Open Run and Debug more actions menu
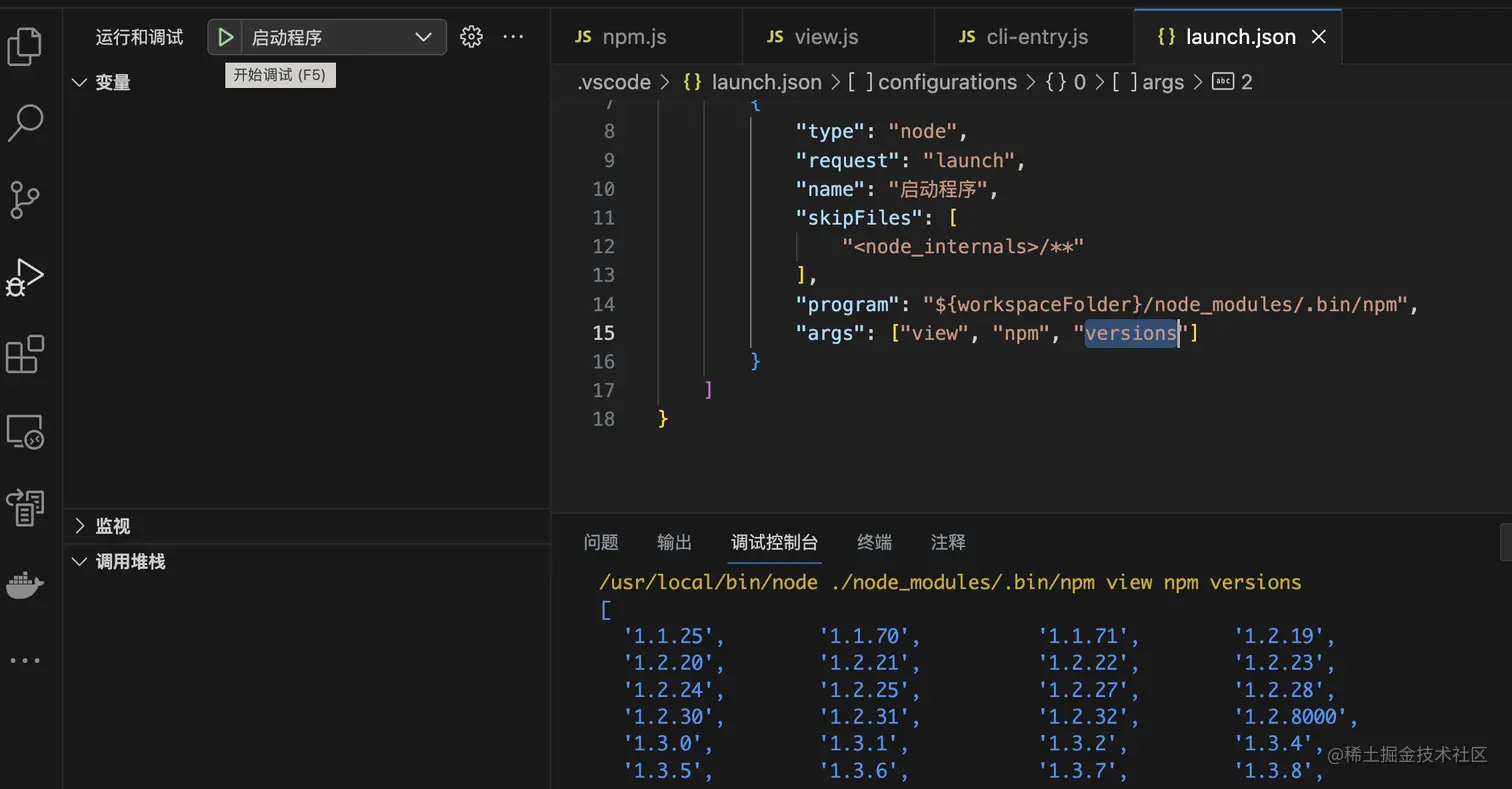The width and height of the screenshot is (1512, 789). coord(513,37)
